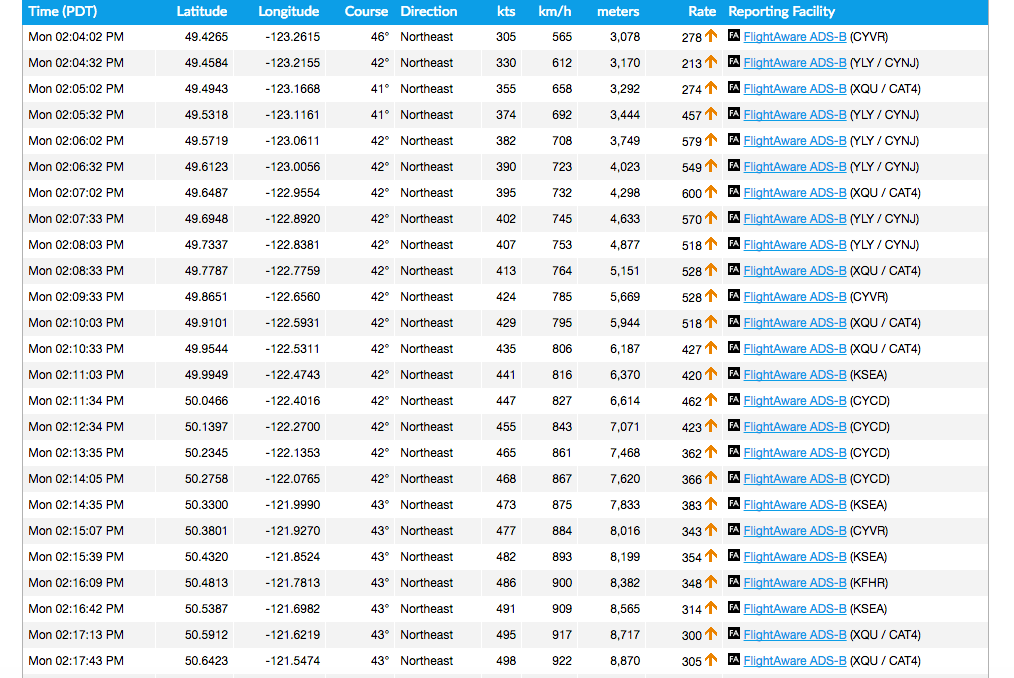Follow the FlightAware ADS-B link in the 02:17:43 PM row
This screenshot has width=1014, height=678.
pyautogui.click(x=794, y=661)
